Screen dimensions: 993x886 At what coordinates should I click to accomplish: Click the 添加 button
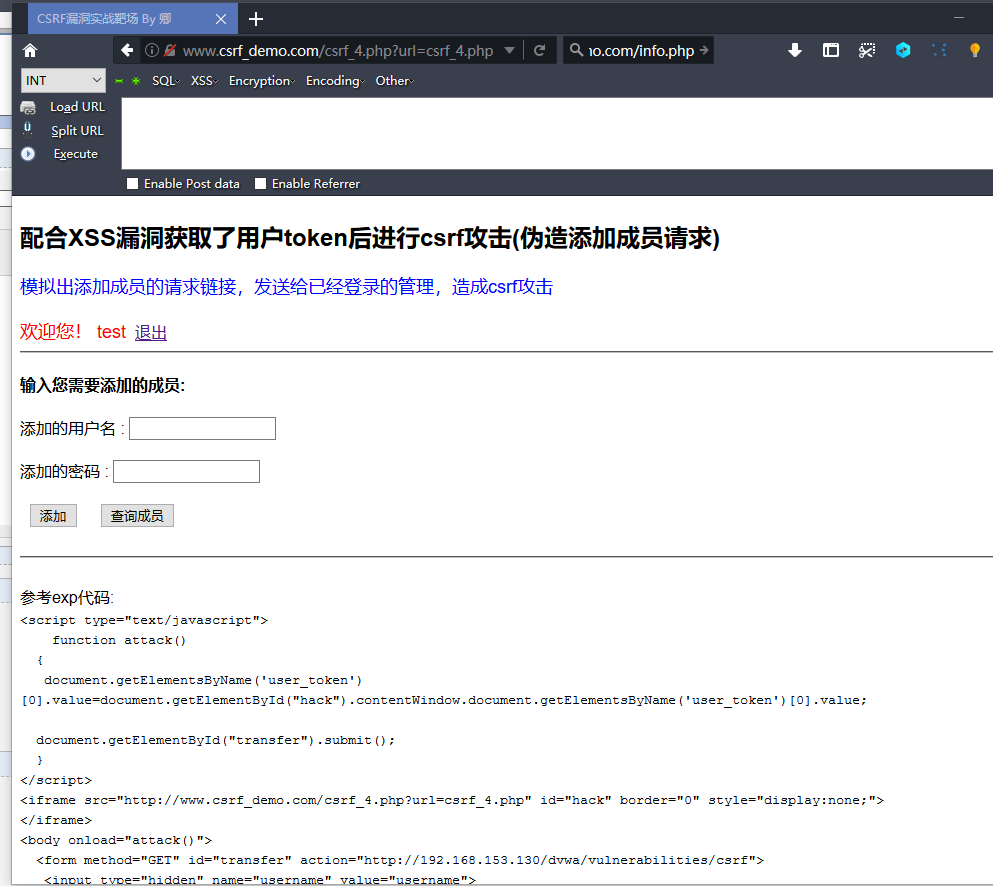(x=53, y=516)
